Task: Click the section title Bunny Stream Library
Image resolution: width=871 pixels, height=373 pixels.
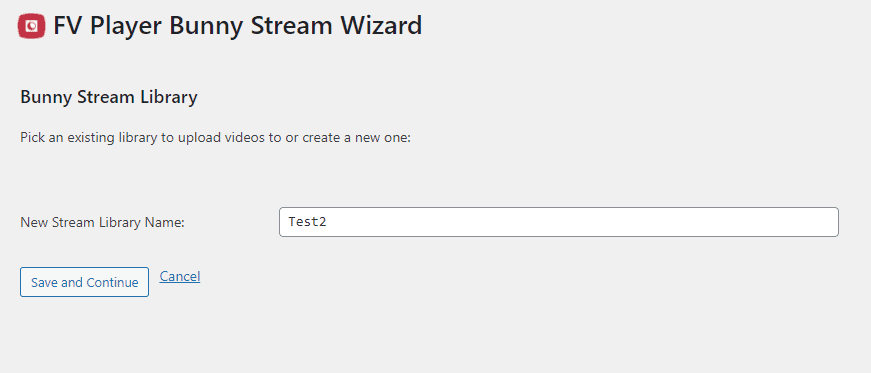Action: [109, 97]
